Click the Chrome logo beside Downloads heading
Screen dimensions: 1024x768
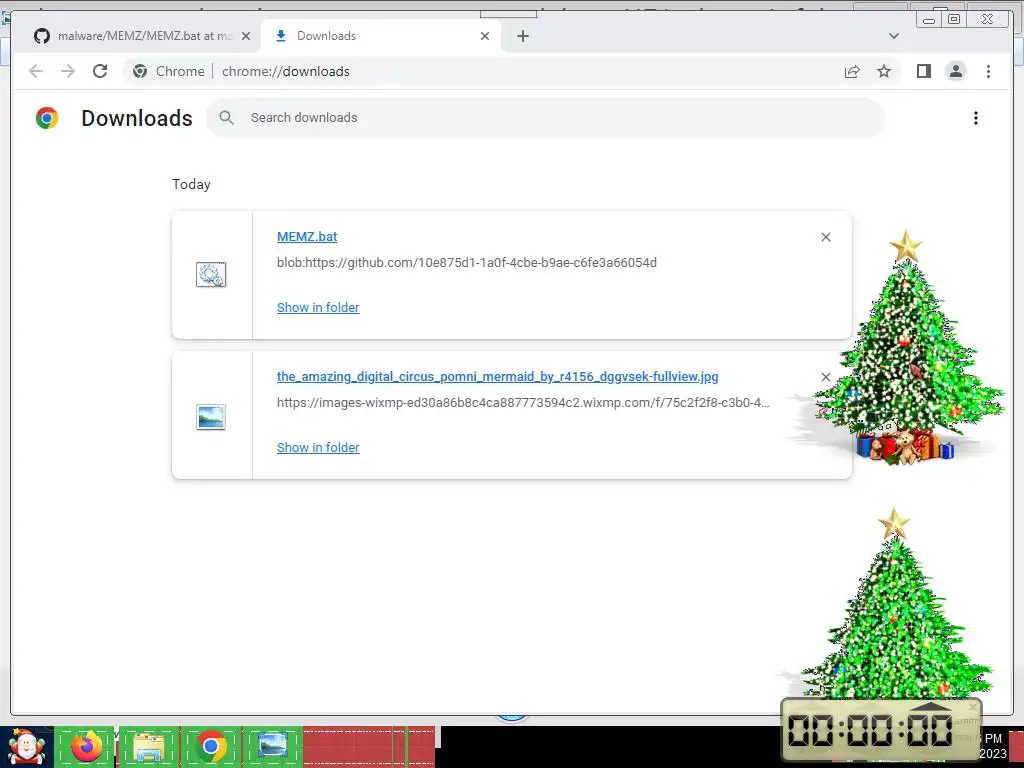[47, 118]
